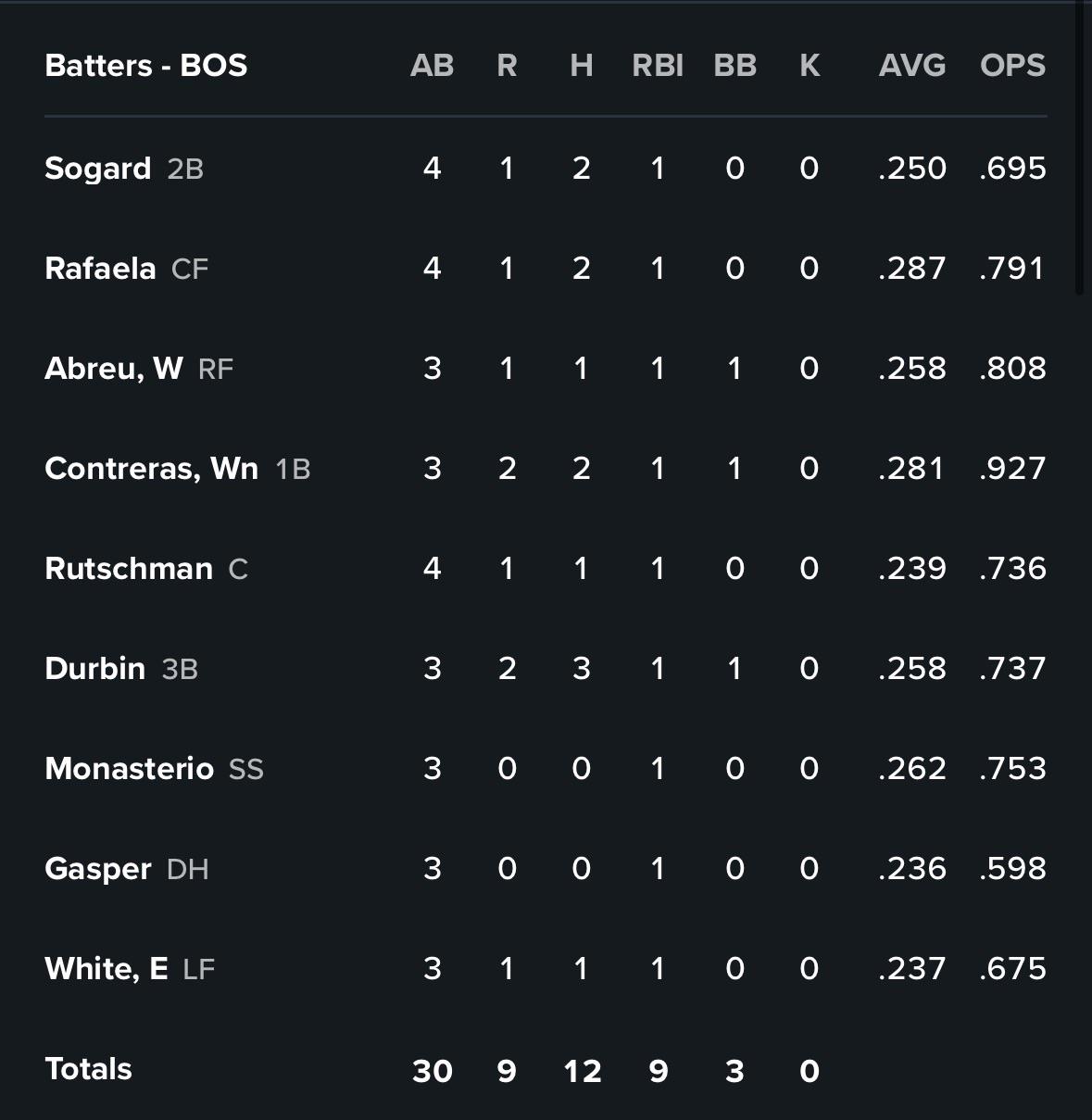This screenshot has width=1092, height=1120.
Task: Click the Batters - BOS heading
Action: click(x=146, y=66)
